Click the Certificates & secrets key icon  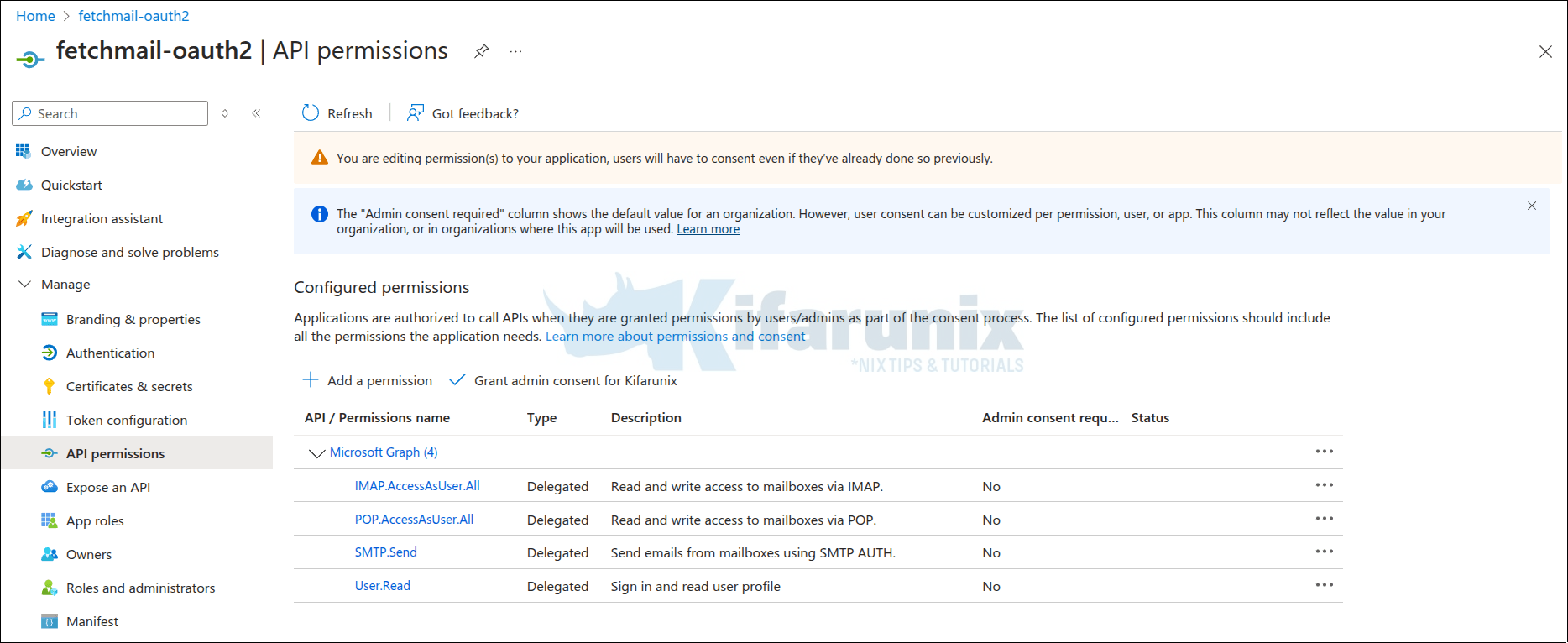pyautogui.click(x=50, y=386)
